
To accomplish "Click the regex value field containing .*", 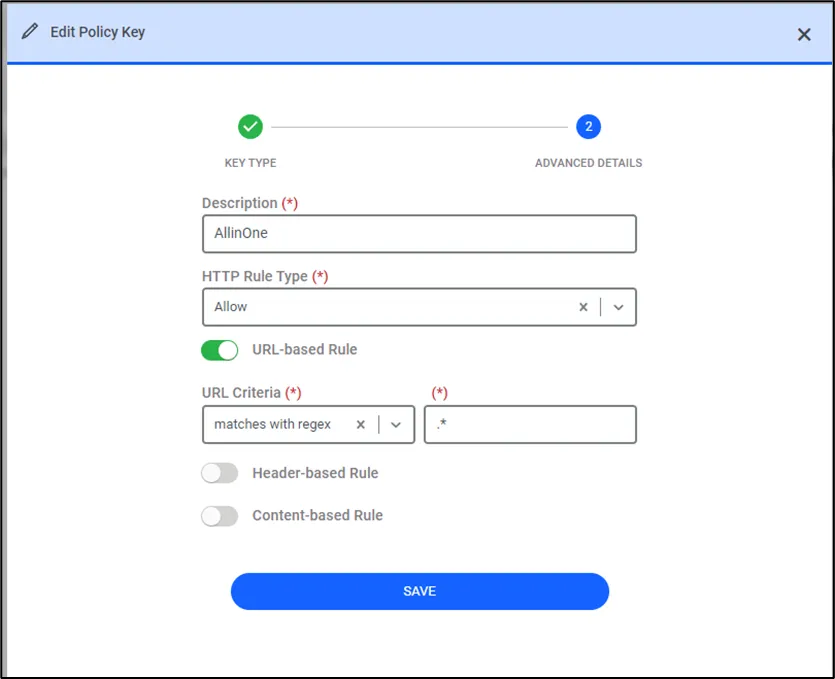I will coord(530,424).
